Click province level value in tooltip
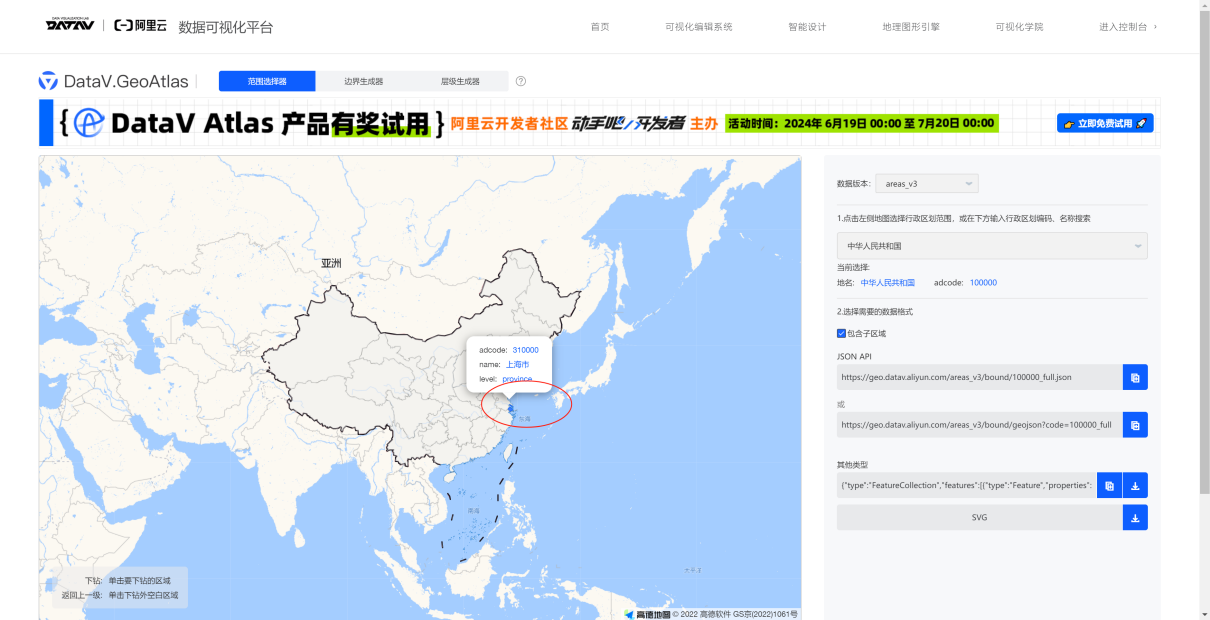 517,379
